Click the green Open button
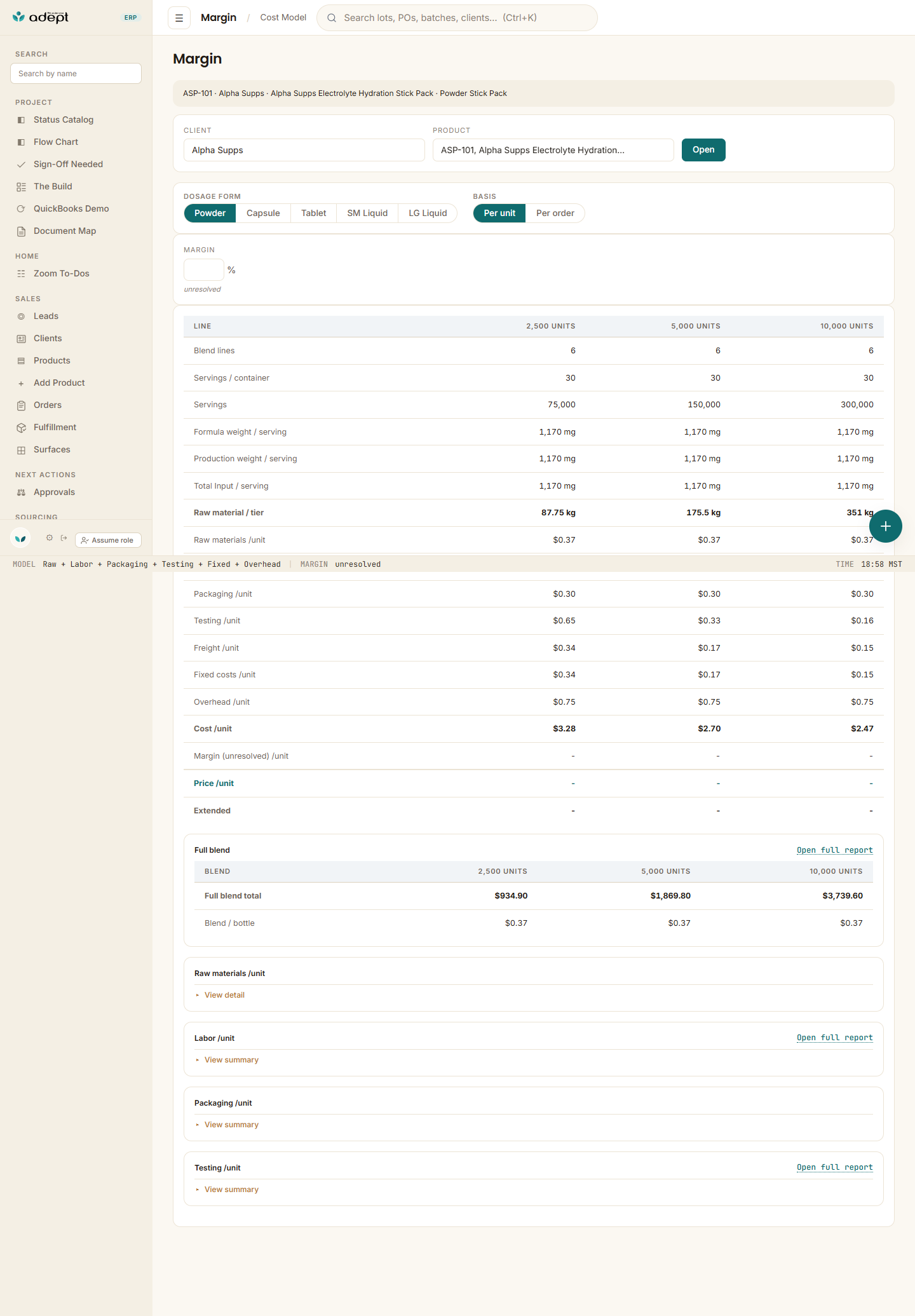915x1316 pixels. 703,150
